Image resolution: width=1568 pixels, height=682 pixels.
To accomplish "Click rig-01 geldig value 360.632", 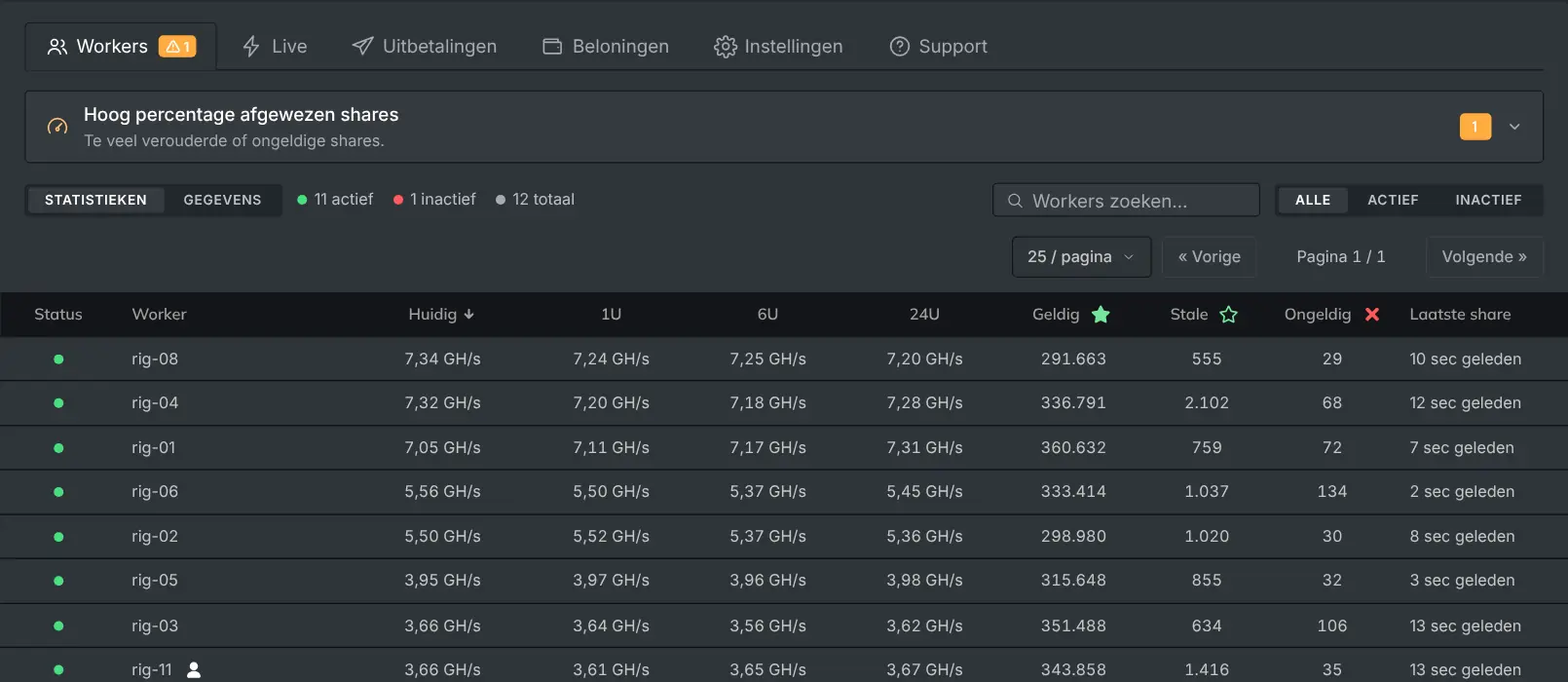I will click(1073, 448).
